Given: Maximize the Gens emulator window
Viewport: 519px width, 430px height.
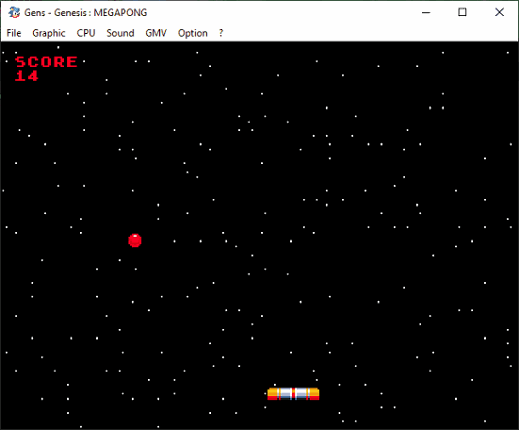Looking at the screenshot, I should pos(462,12).
